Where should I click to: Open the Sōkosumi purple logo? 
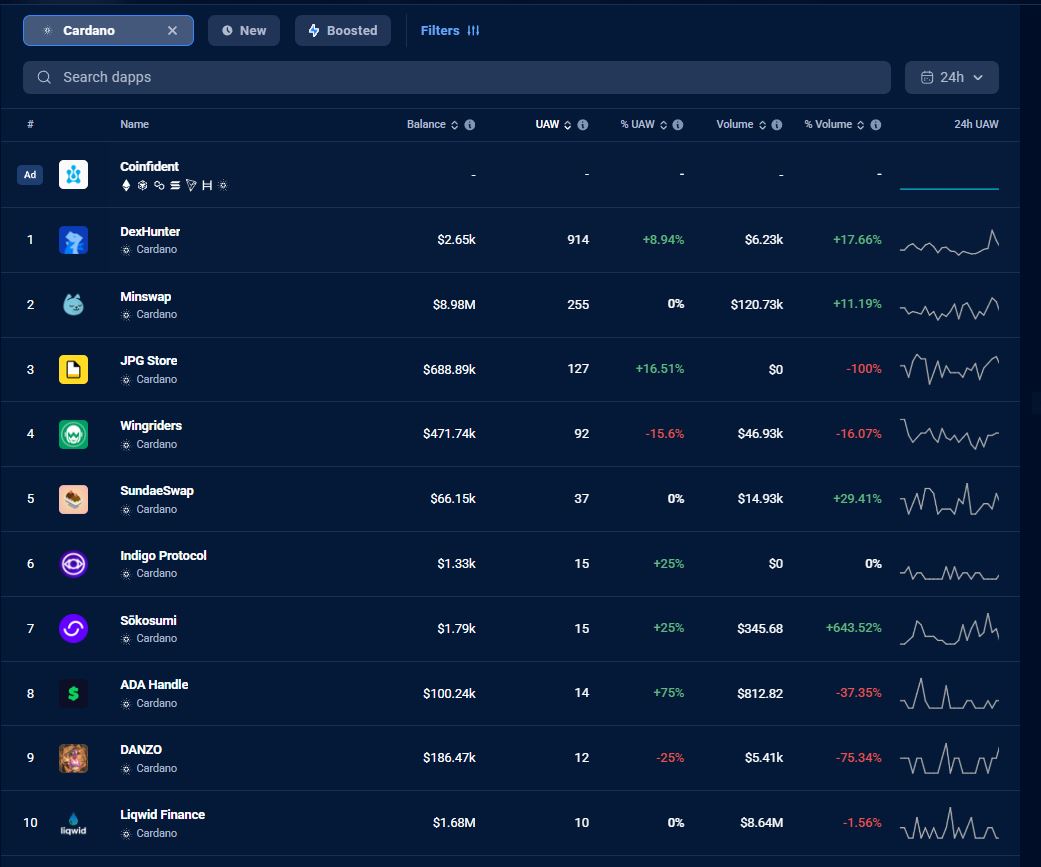(x=73, y=629)
